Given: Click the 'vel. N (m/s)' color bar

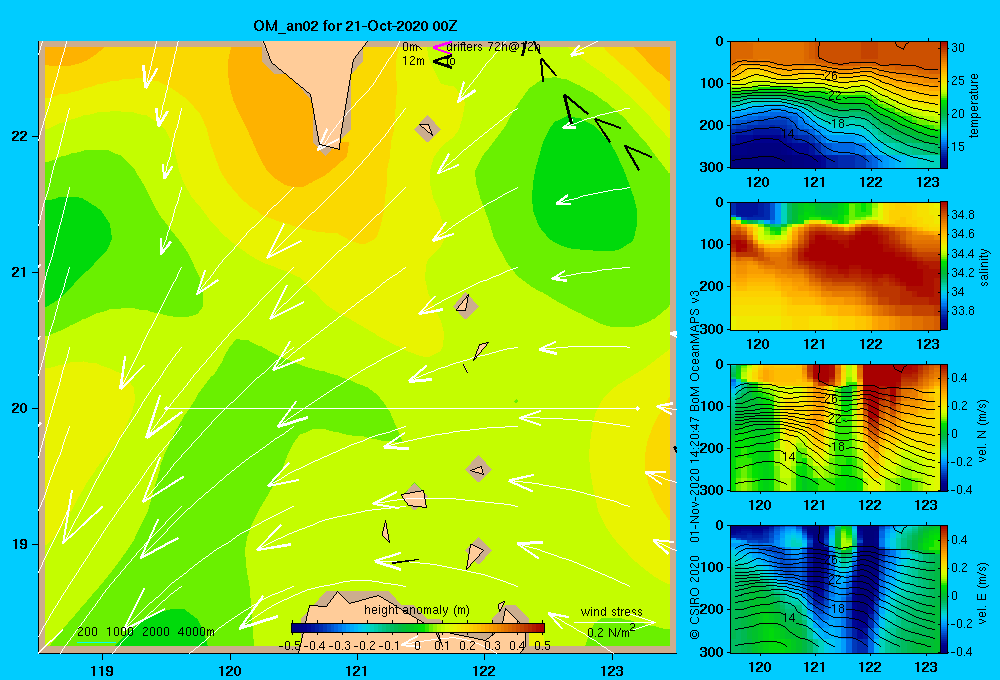Looking at the screenshot, I should click(944, 427).
